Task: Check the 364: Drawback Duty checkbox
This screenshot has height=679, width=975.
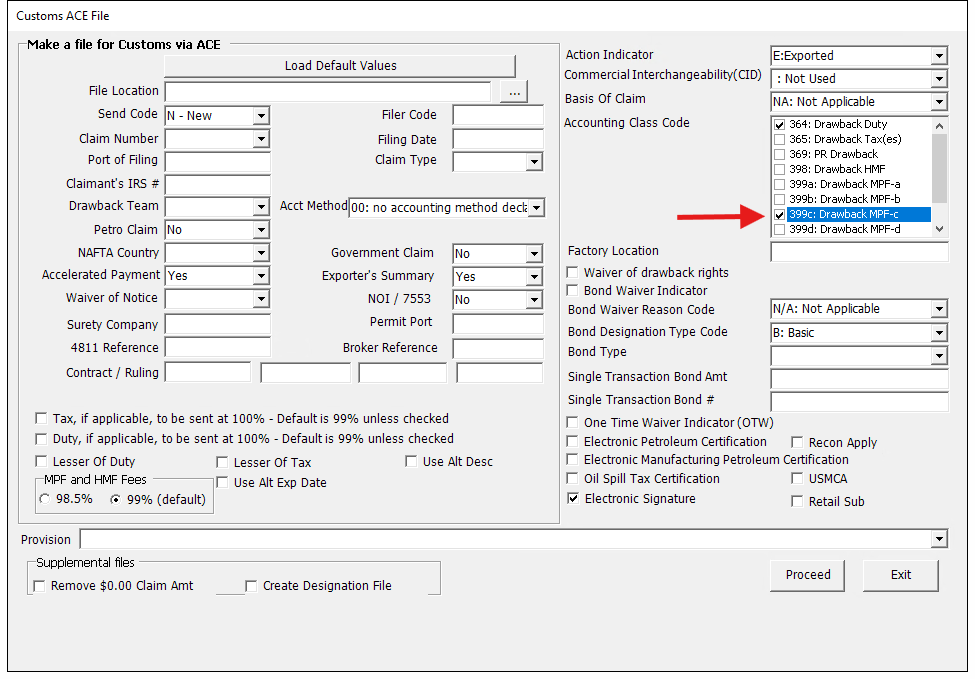Action: (779, 124)
